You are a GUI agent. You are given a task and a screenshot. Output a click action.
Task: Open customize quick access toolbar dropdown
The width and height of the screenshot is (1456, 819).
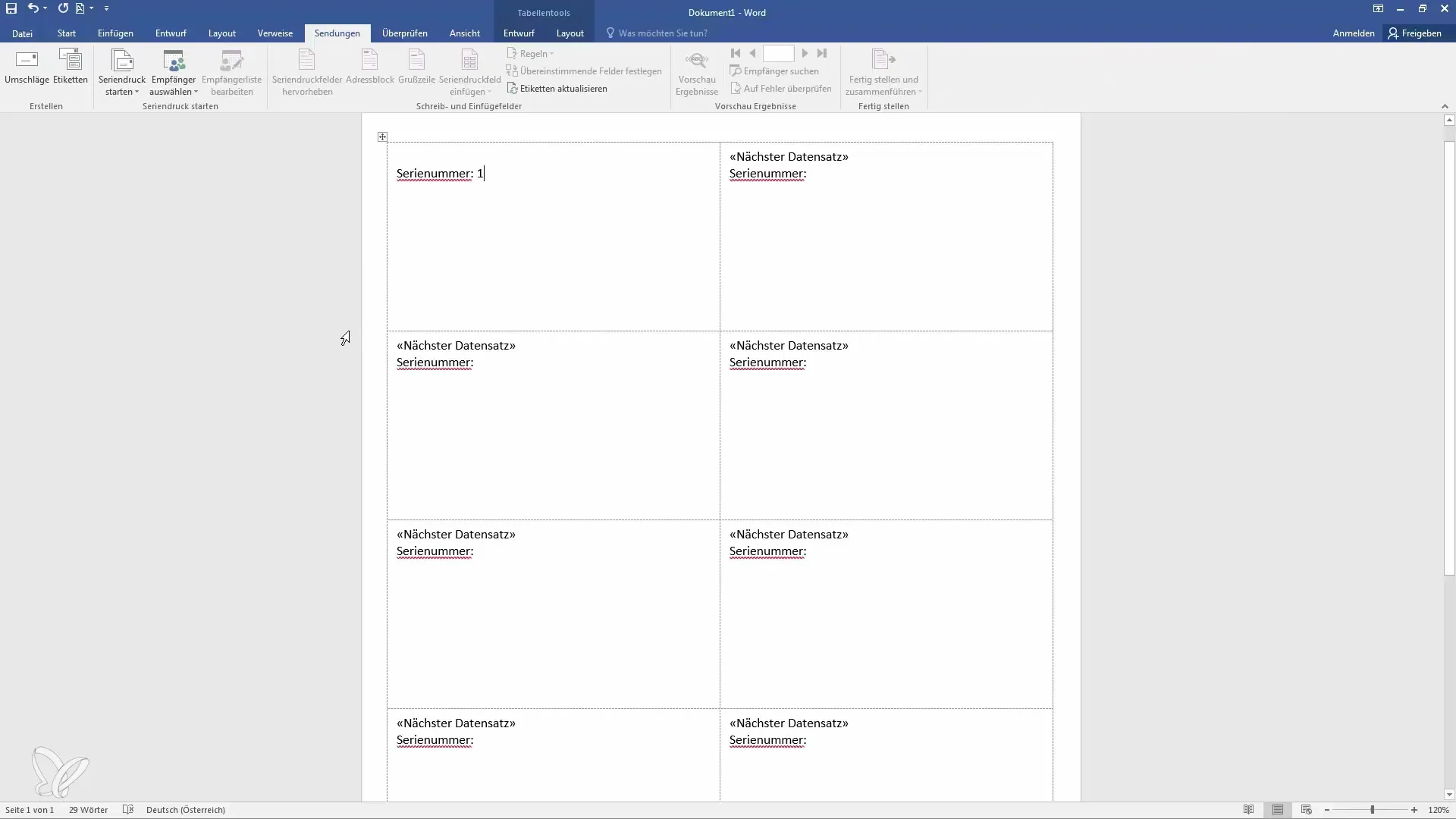106,8
